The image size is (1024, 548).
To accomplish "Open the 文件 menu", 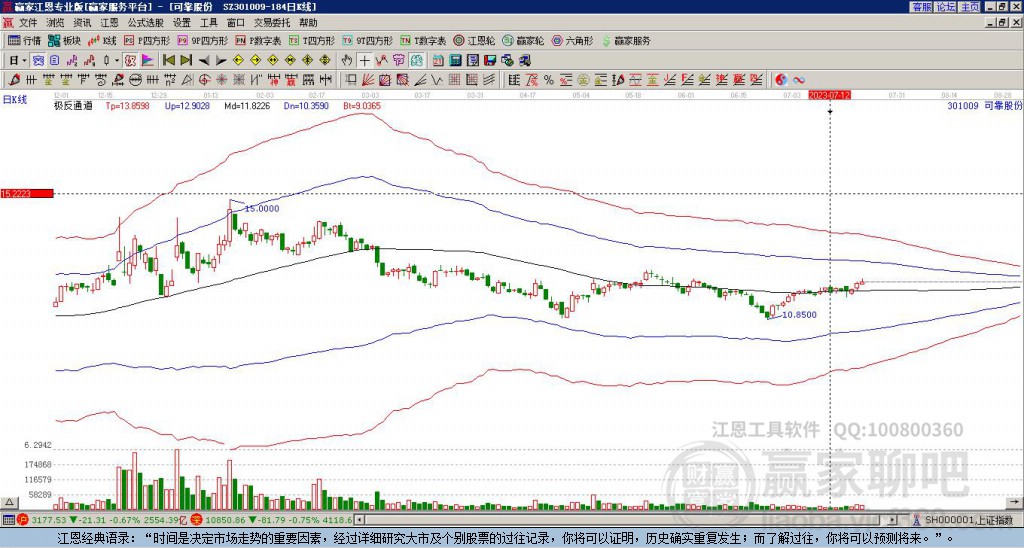I will click(x=28, y=23).
